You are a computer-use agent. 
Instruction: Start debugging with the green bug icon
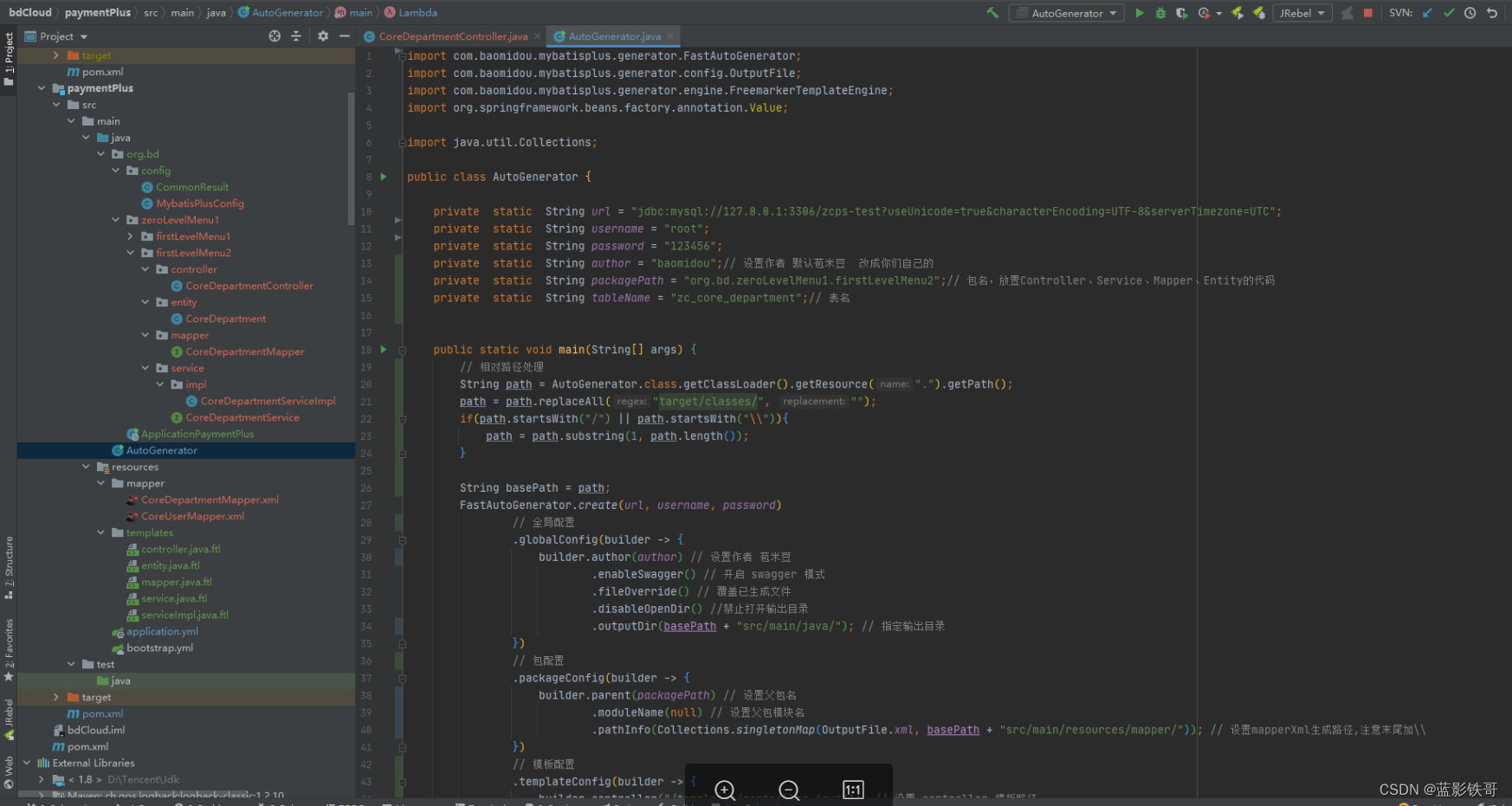click(x=1160, y=13)
